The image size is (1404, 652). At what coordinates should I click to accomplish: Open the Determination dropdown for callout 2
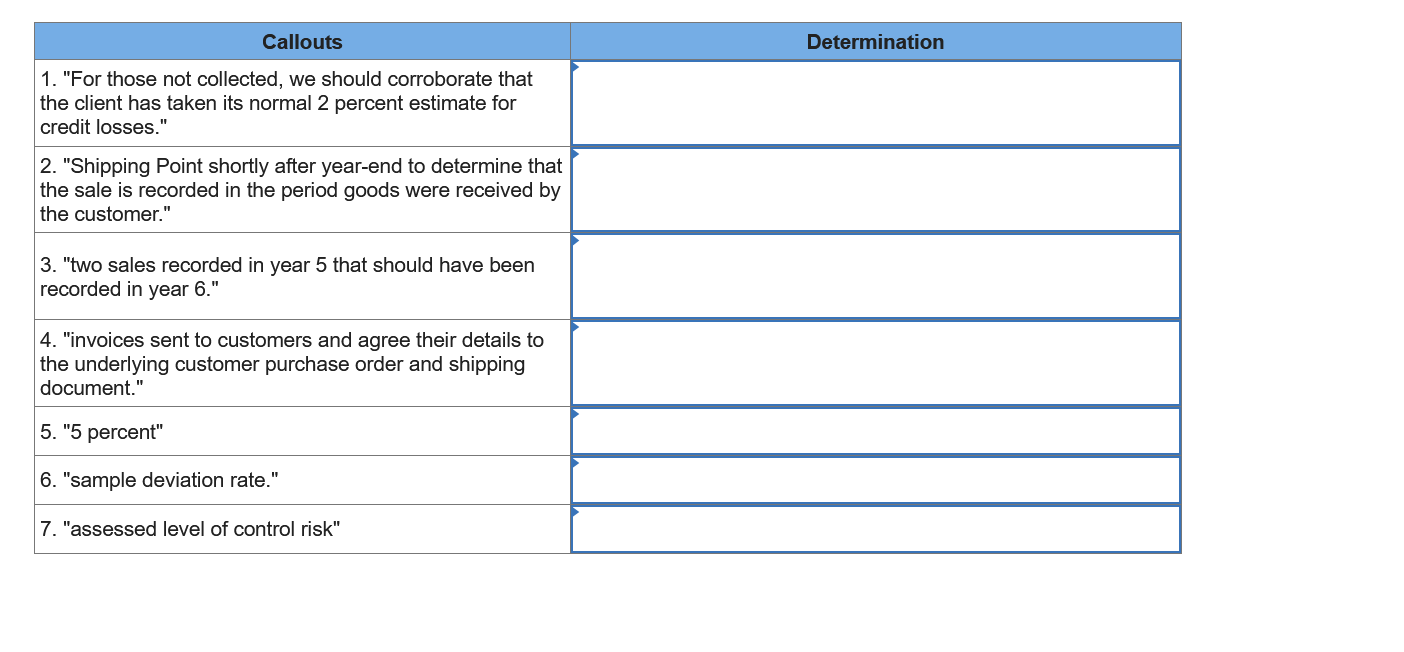pos(575,152)
